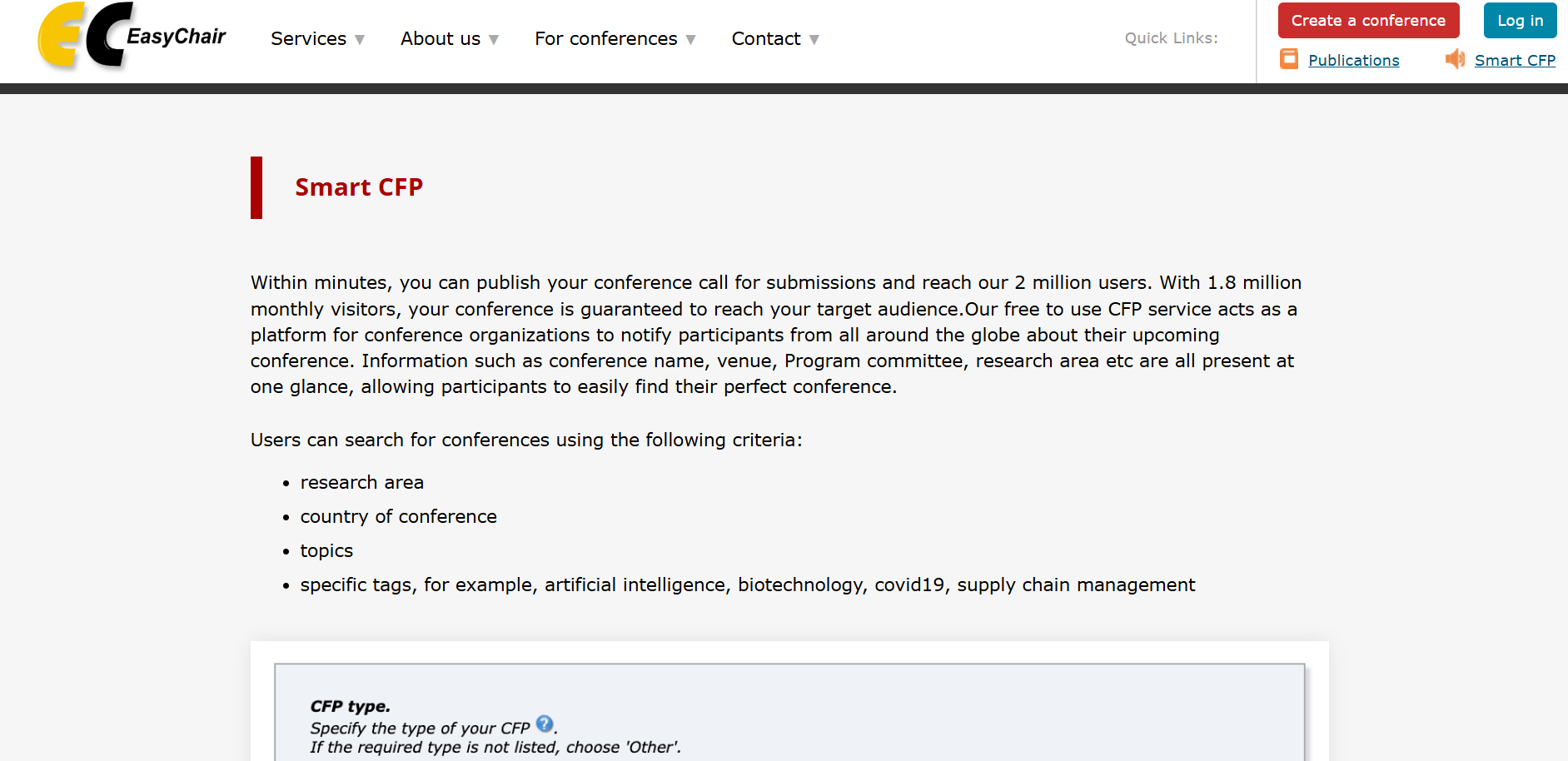Click the orange Publications icon

coord(1289,59)
